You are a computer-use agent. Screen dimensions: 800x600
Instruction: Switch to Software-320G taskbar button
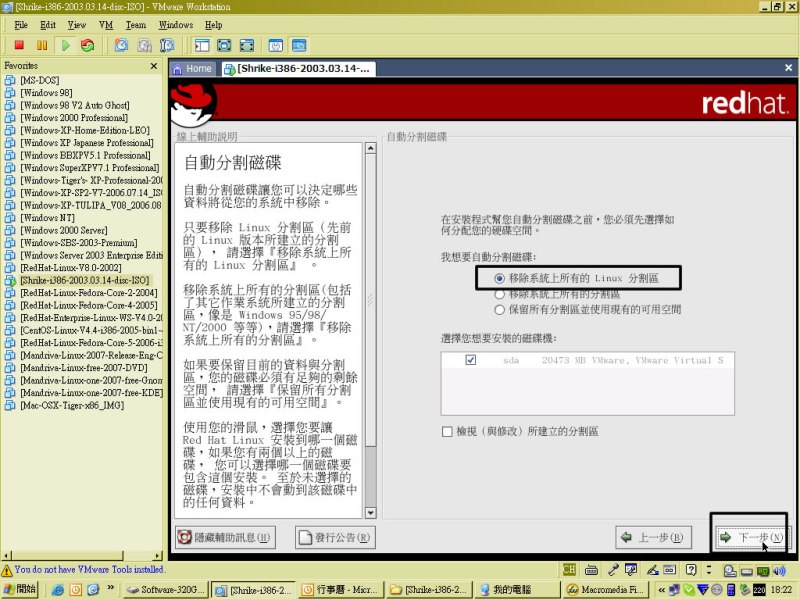click(x=166, y=590)
